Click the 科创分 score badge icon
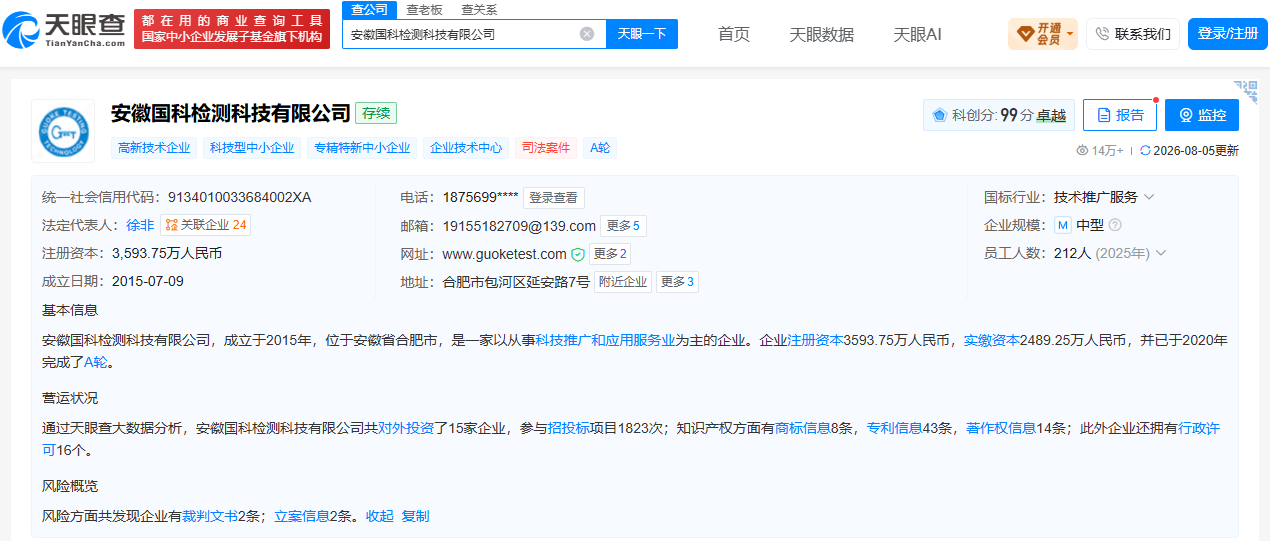Viewport: 1270px width, 541px height. [x=940, y=115]
